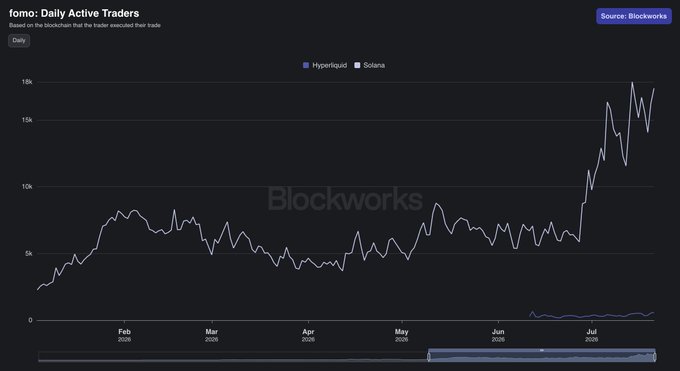
Task: Toggle the Solana legend series
Action: [x=369, y=65]
